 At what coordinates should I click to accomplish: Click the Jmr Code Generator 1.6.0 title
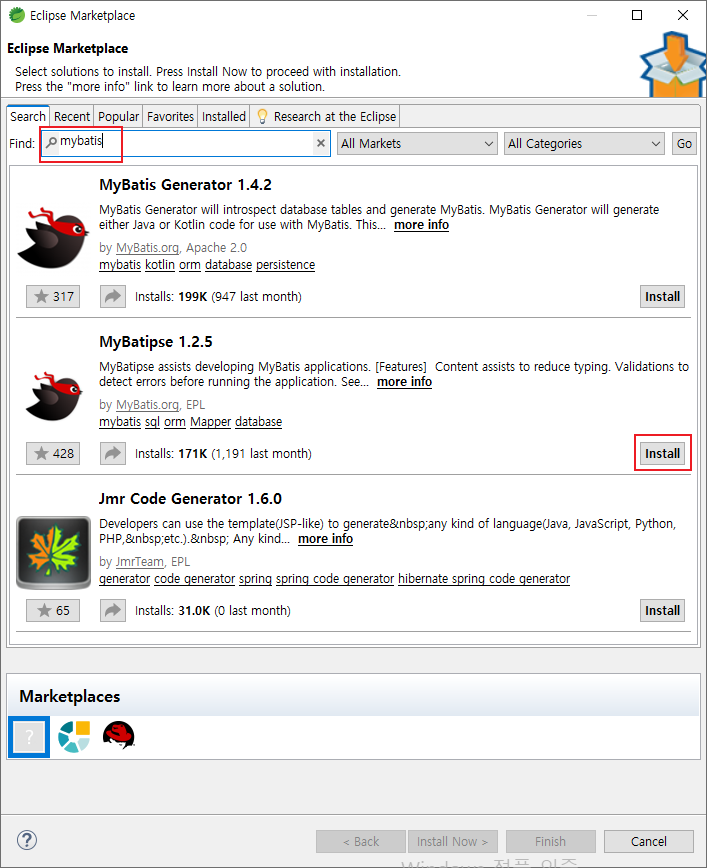[x=190, y=499]
